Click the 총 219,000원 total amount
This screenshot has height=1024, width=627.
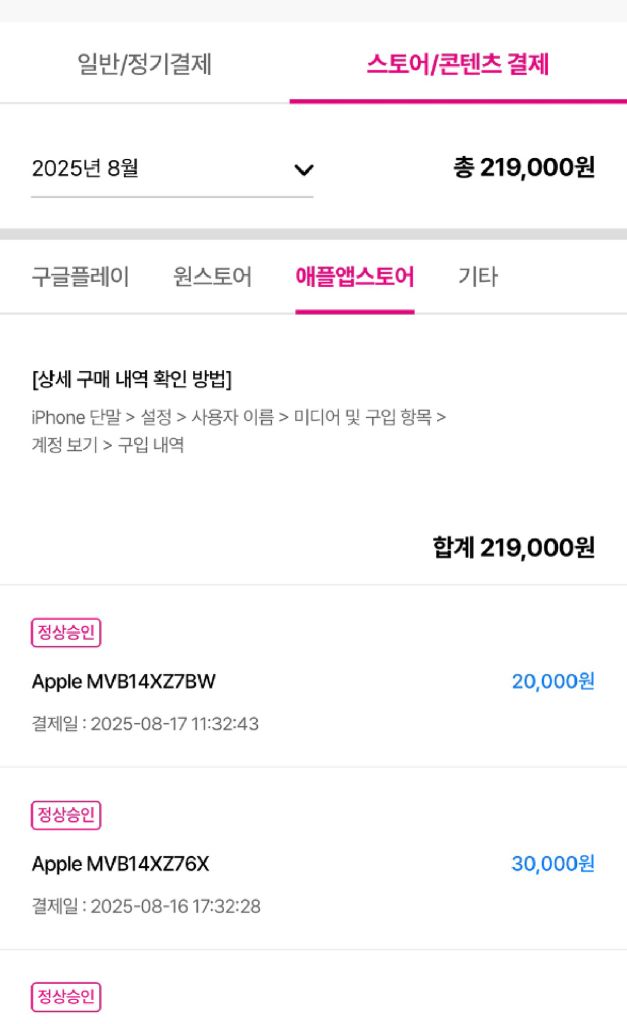pos(524,167)
